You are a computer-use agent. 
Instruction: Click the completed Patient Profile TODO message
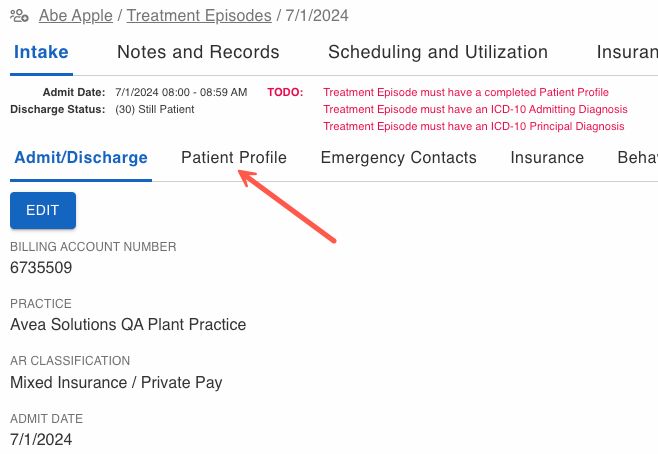466,93
